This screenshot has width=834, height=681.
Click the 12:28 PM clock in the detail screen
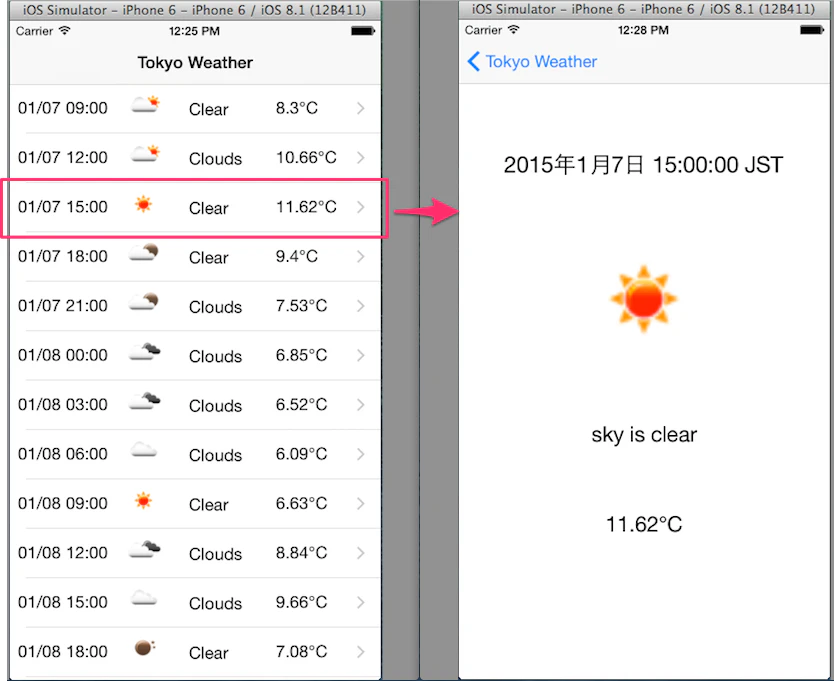[644, 30]
